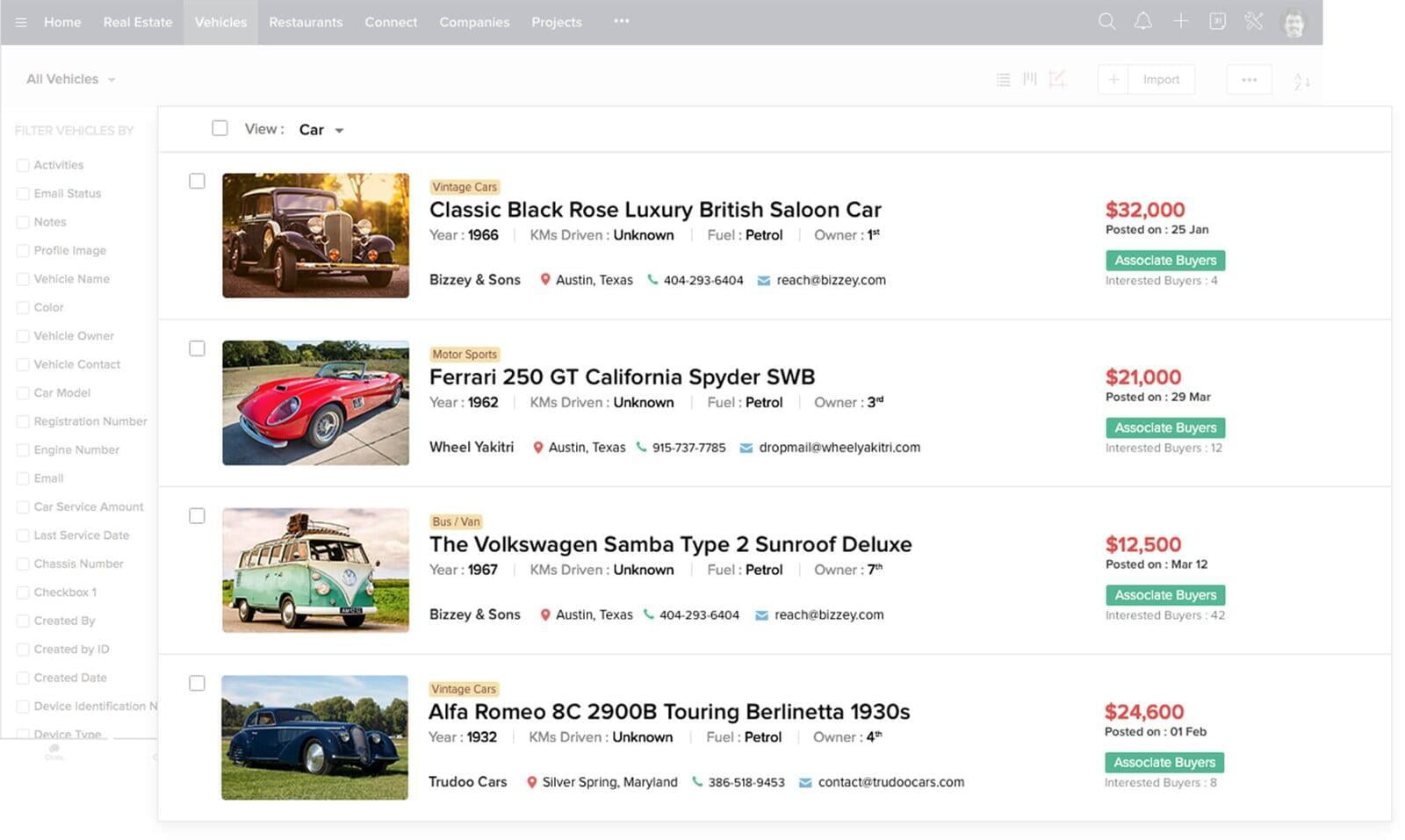Click the A-Z sort order icon
The image size is (1405, 840).
pos(1301,81)
